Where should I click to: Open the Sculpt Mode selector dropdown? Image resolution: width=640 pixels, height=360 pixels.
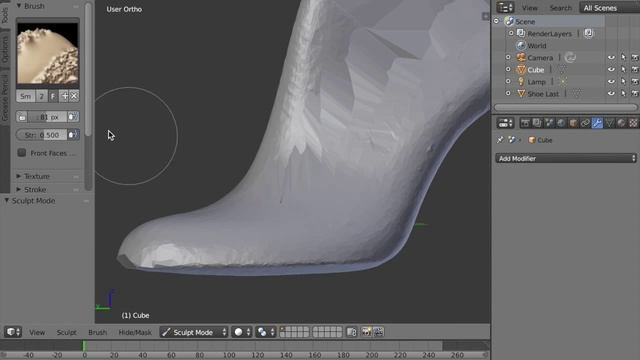(194, 332)
